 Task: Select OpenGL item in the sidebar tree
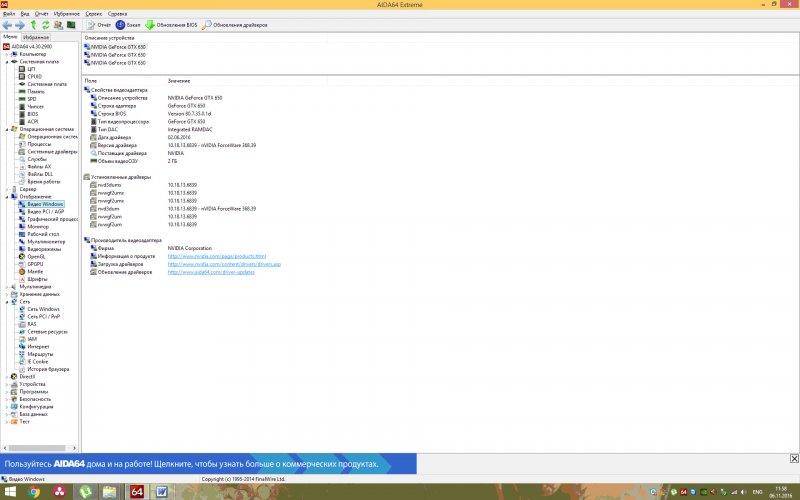pyautogui.click(x=36, y=256)
